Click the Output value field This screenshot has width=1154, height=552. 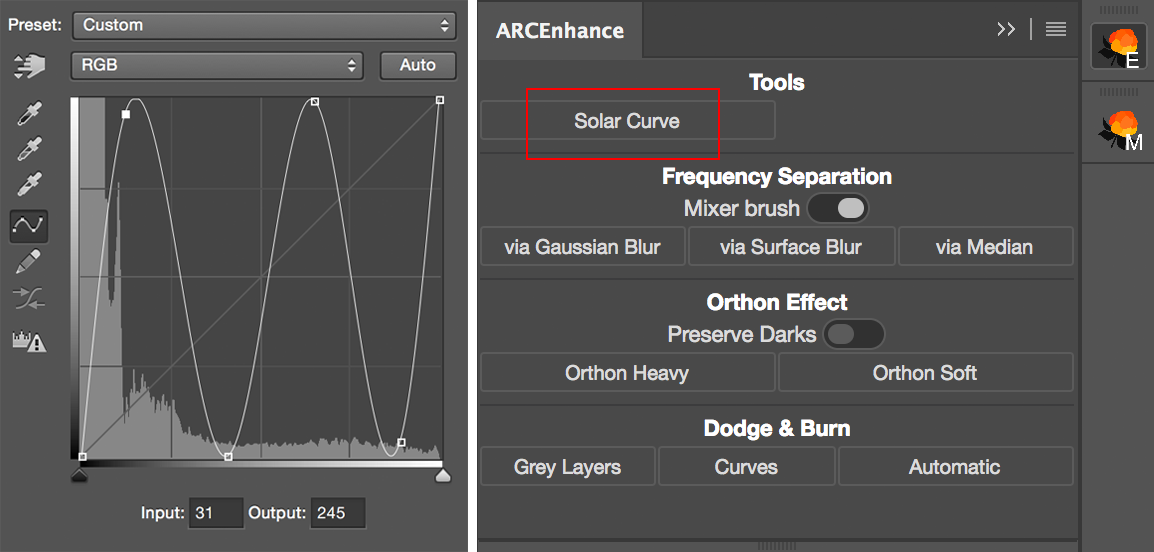coord(337,513)
